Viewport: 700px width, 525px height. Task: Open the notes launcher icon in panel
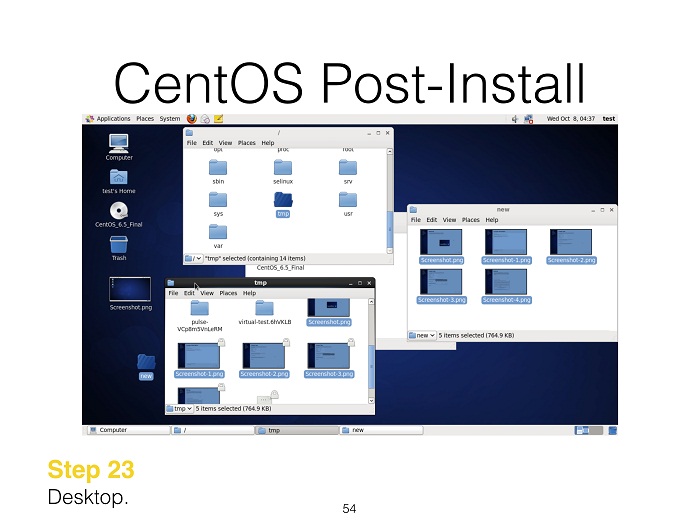click(x=218, y=119)
